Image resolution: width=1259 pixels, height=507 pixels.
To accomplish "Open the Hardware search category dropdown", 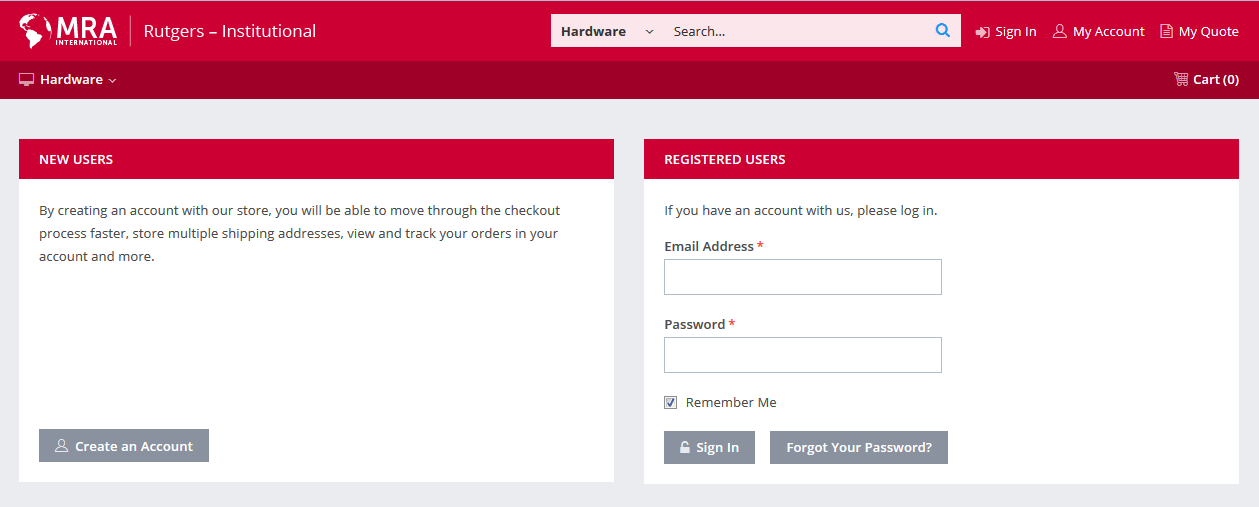I will click(x=607, y=31).
